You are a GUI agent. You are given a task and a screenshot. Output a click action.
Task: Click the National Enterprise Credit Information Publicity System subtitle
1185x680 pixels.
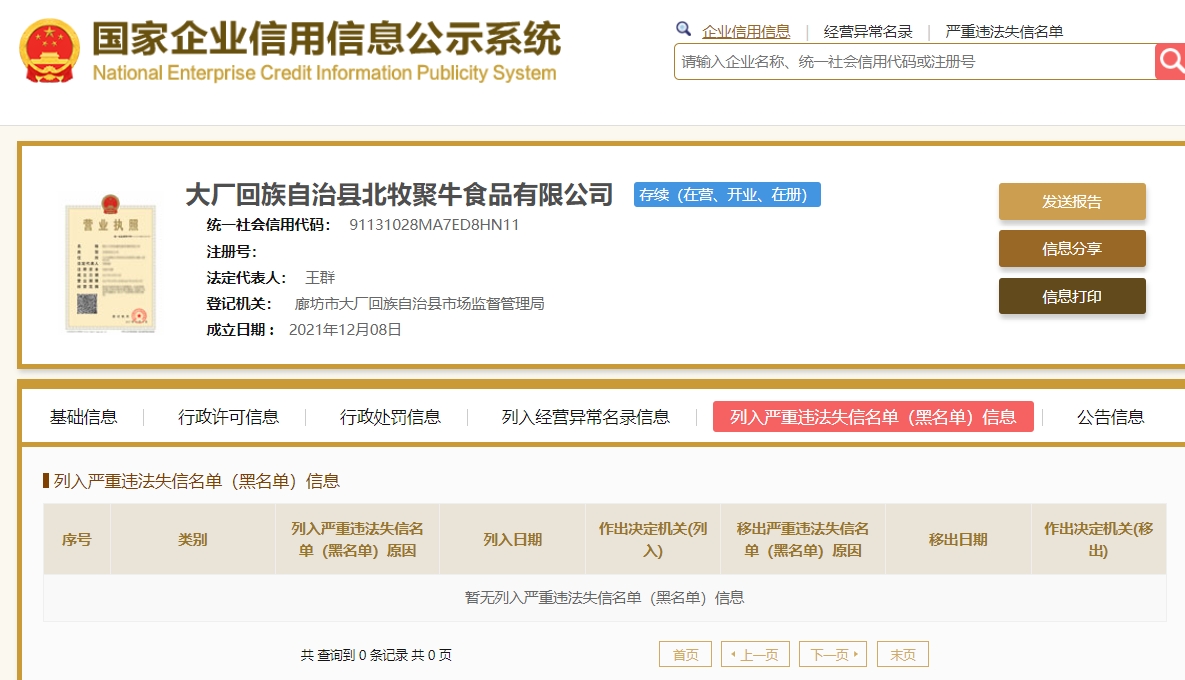coord(324,73)
